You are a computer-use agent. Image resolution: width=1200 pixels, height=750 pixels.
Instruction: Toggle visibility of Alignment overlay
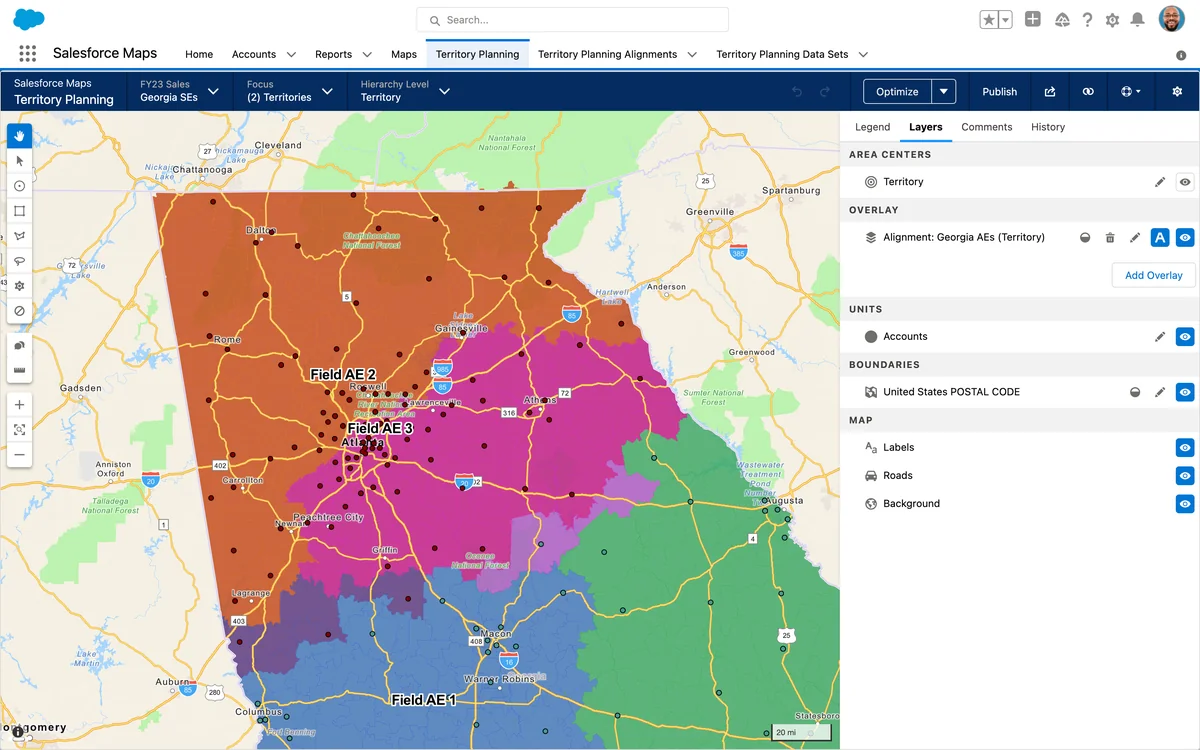click(1185, 238)
